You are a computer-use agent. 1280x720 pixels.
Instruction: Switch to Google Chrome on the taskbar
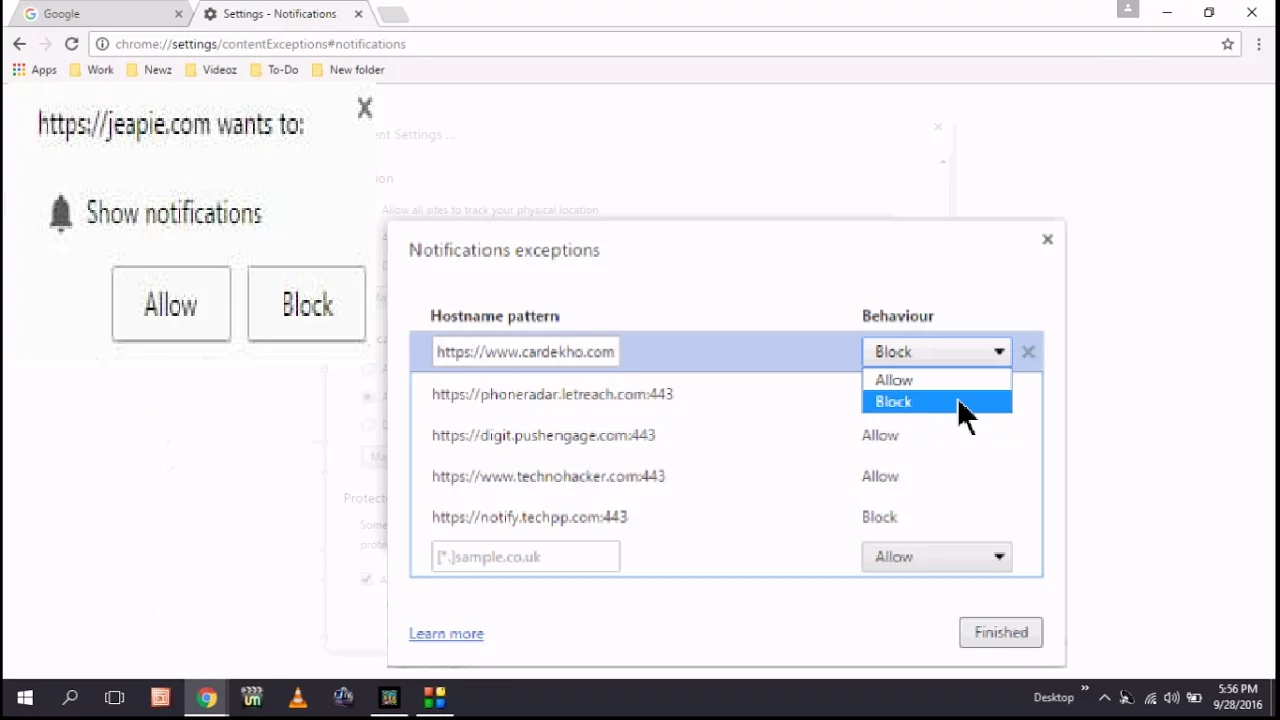[206, 697]
